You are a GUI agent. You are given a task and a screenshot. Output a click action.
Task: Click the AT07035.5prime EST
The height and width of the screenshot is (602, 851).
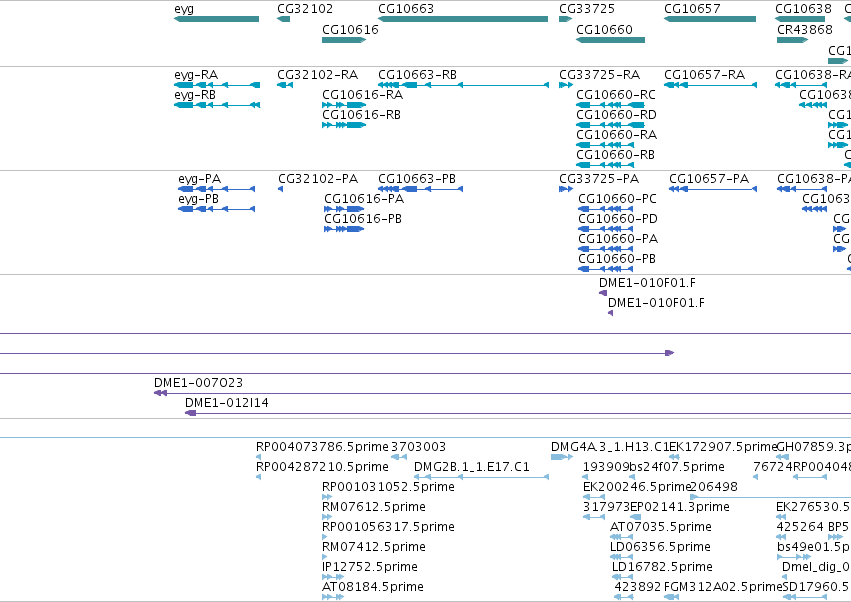pyautogui.click(x=621, y=537)
